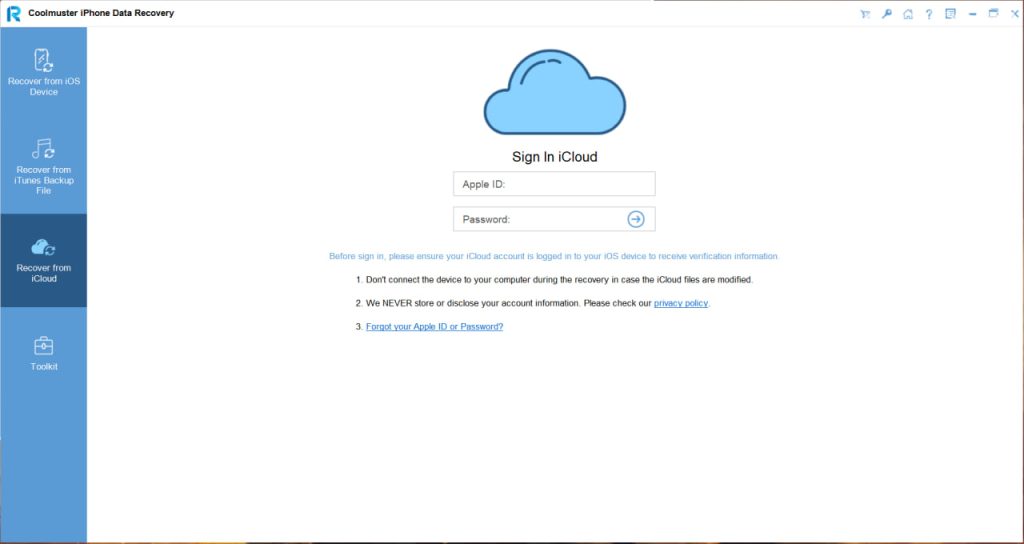Click Forgot your Apple ID or Password link
This screenshot has height=544, width=1024.
tap(434, 327)
